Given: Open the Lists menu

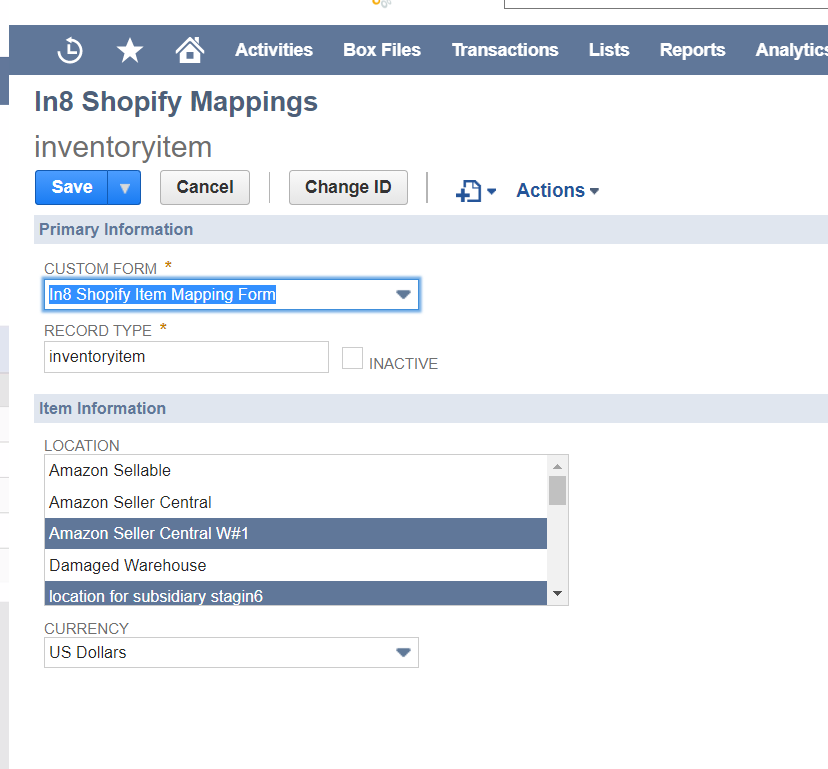Looking at the screenshot, I should pyautogui.click(x=608, y=49).
